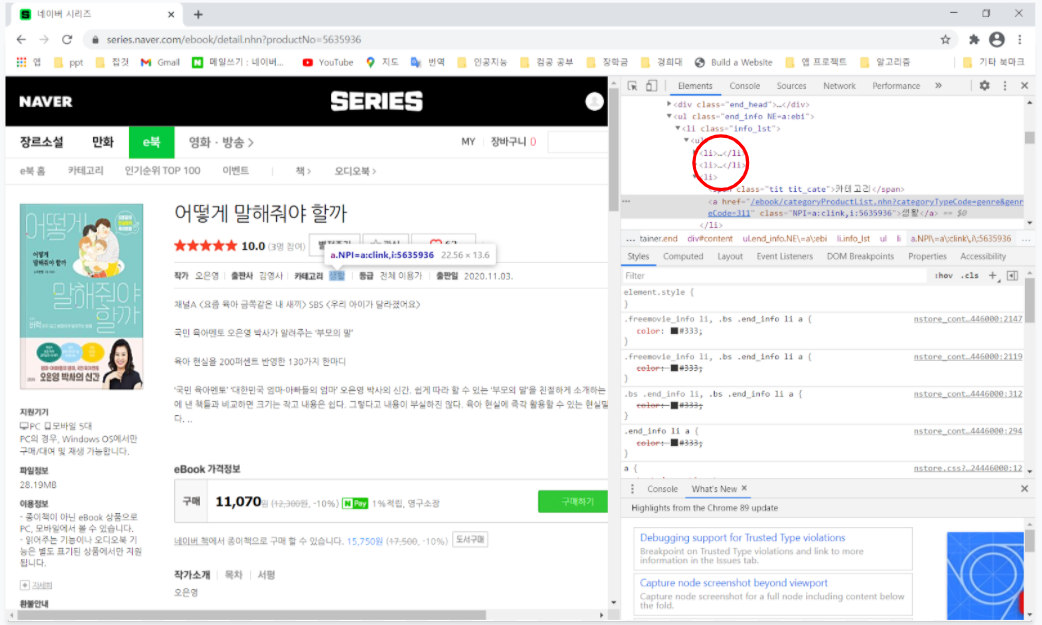Image resolution: width=1042 pixels, height=625 pixels.
Task: Click the browser address bar URL
Action: pos(234,39)
